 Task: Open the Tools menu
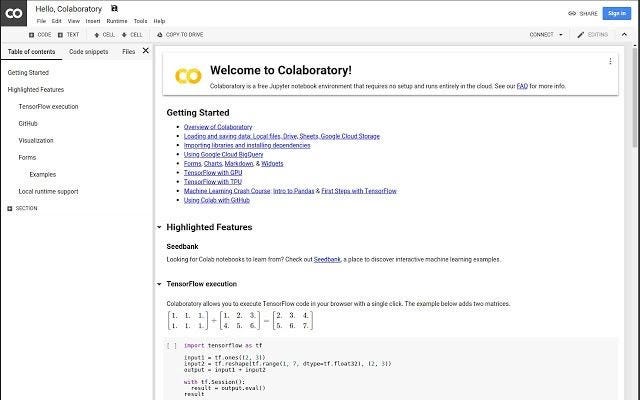coord(140,21)
